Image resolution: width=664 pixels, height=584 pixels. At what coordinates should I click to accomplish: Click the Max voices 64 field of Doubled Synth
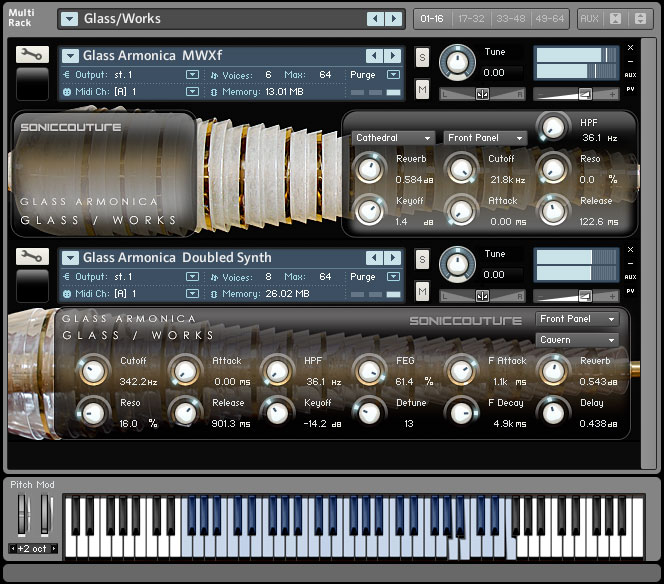pos(325,277)
